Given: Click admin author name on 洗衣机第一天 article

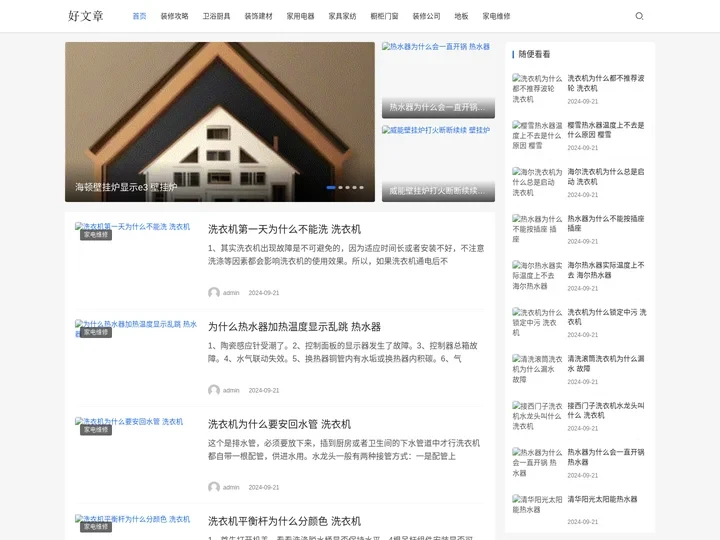Looking at the screenshot, I should point(231,292).
